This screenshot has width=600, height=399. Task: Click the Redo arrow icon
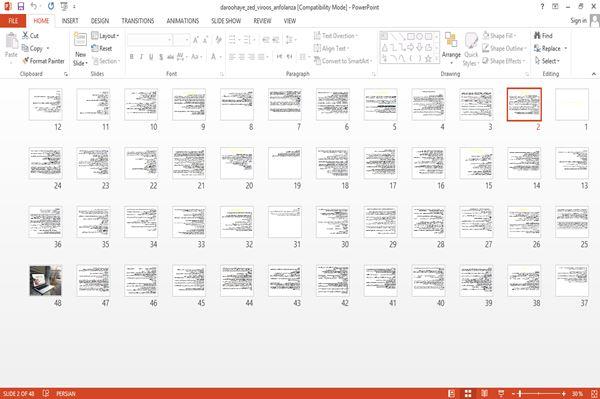(x=51, y=7)
